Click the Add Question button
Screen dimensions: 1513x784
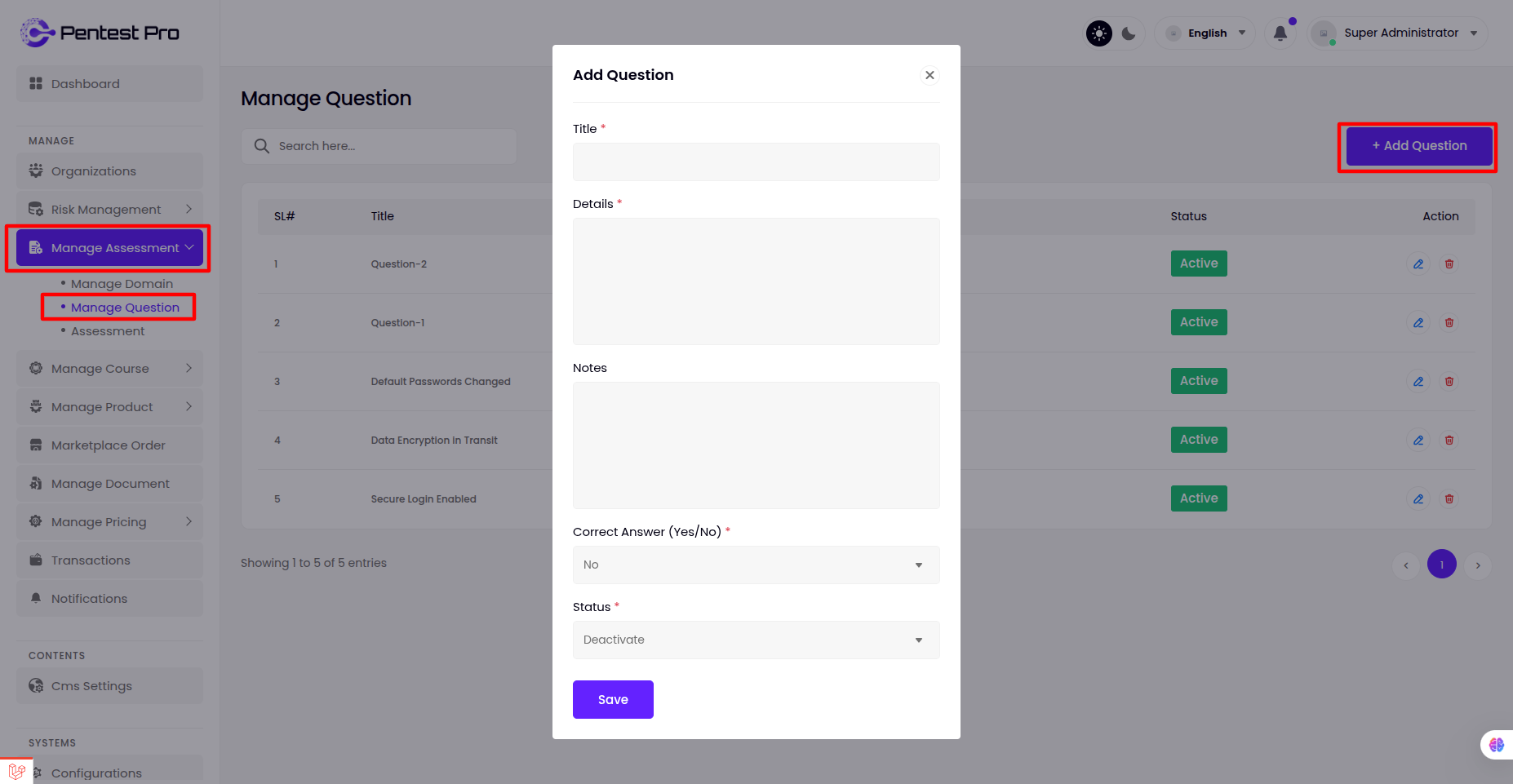[x=1419, y=146]
